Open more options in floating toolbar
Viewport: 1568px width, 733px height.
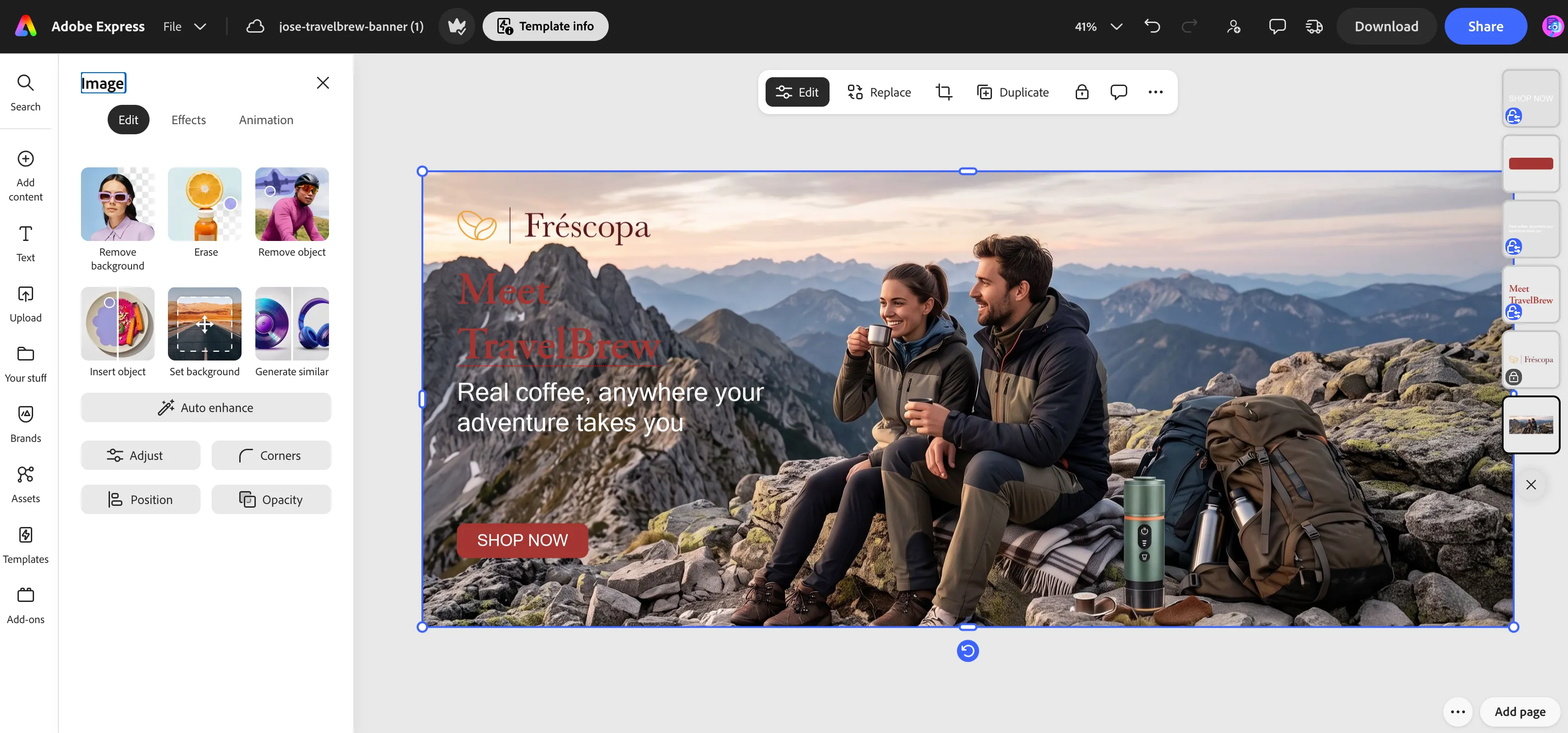point(1155,92)
